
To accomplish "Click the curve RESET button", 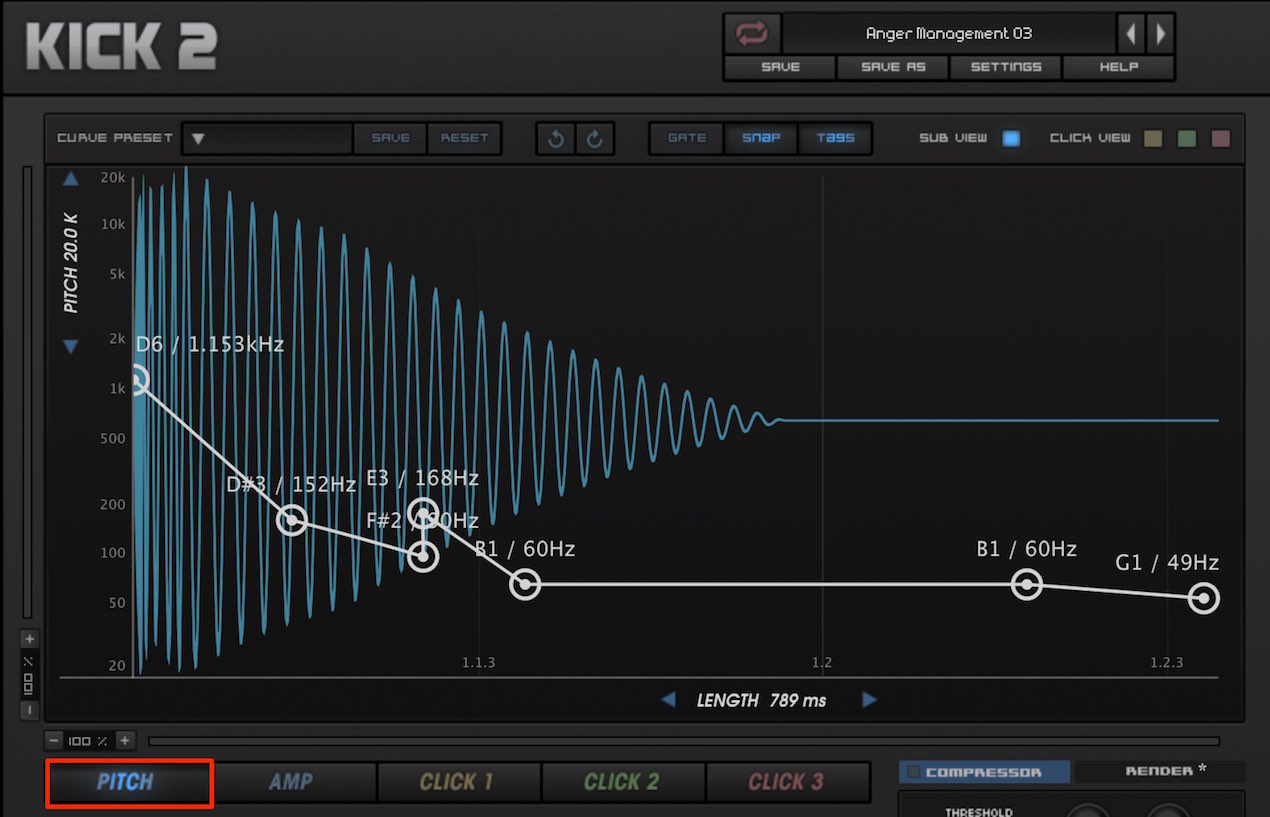I will pyautogui.click(x=465, y=138).
